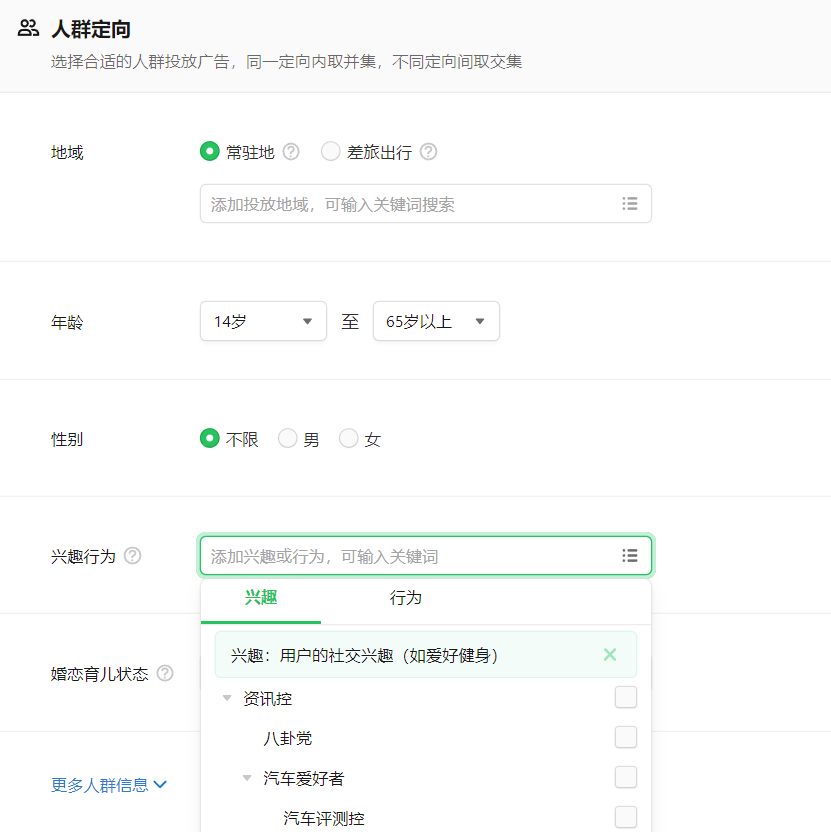831x832 pixels.
Task: Collapse the 资讯控 tree with its arrow
Action: (227, 699)
